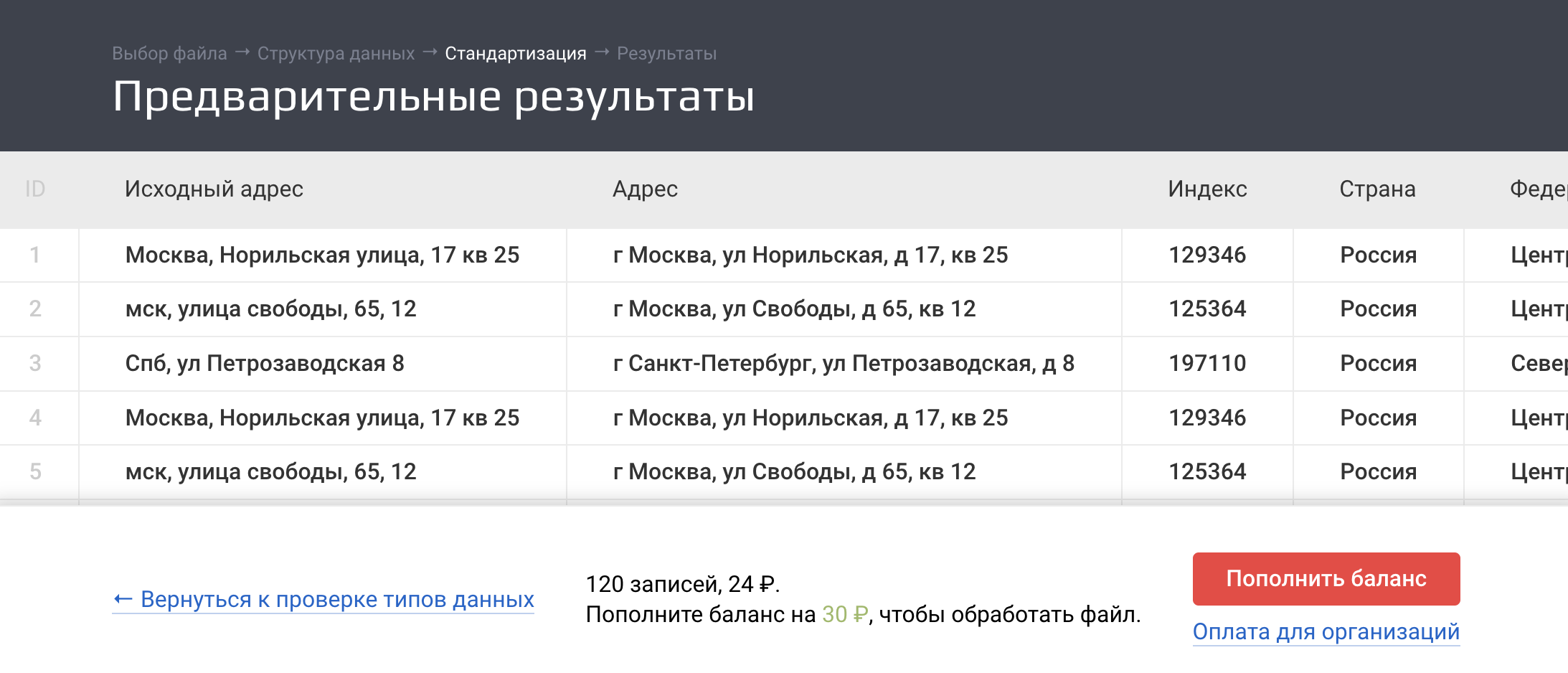Open the Результаты breadcrumb step
This screenshot has width=1568, height=673.
(666, 54)
